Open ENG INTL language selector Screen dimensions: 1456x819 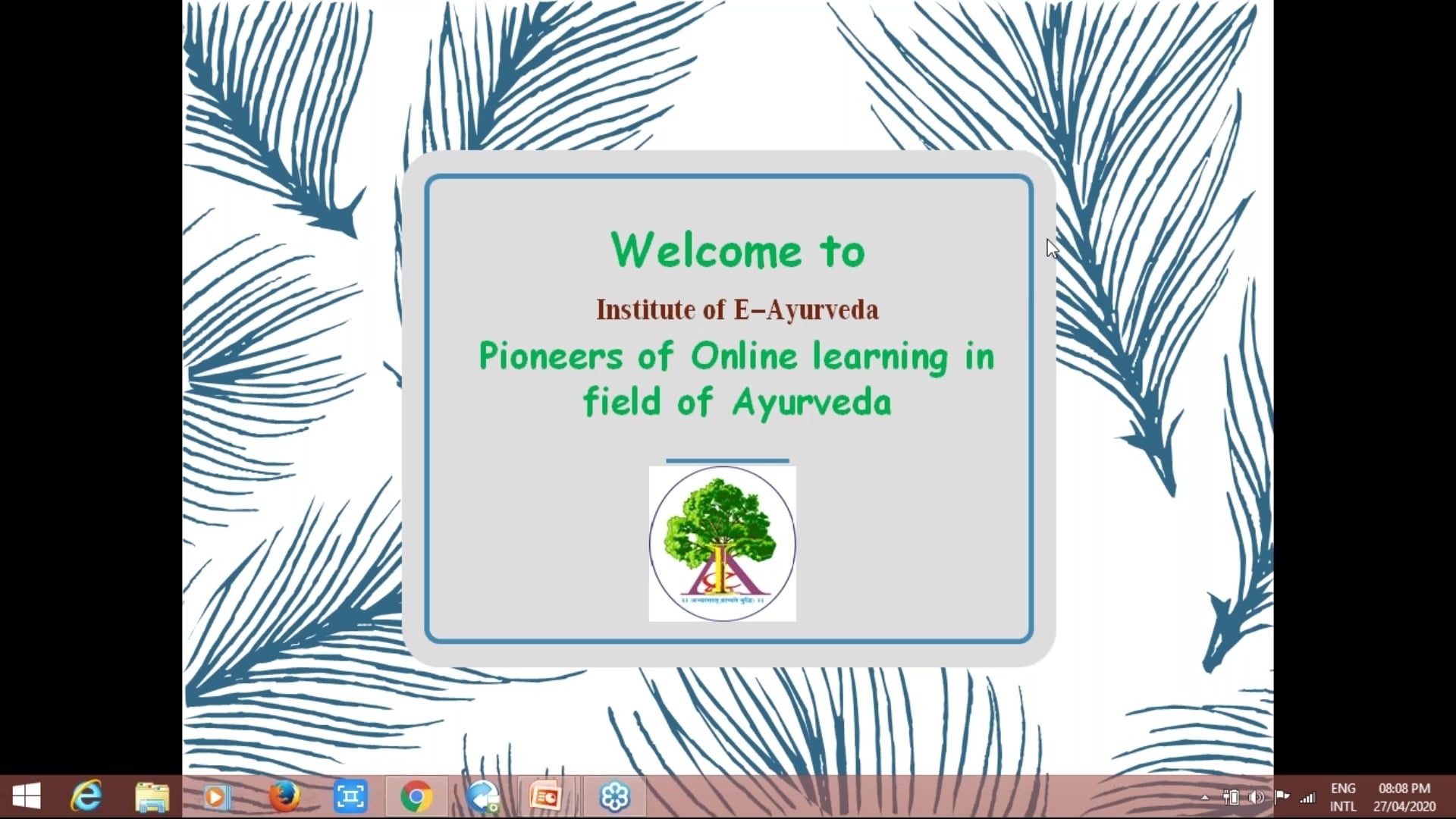tap(1343, 797)
